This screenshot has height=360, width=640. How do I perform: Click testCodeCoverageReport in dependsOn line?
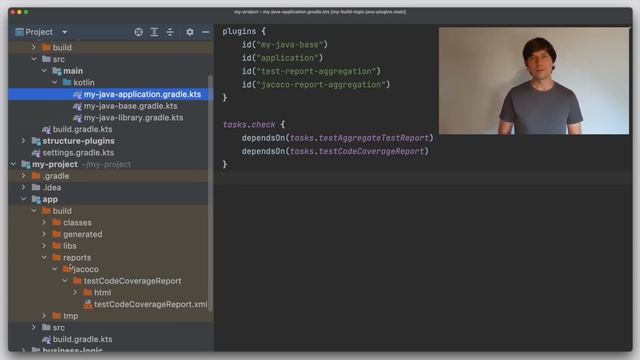coord(371,151)
